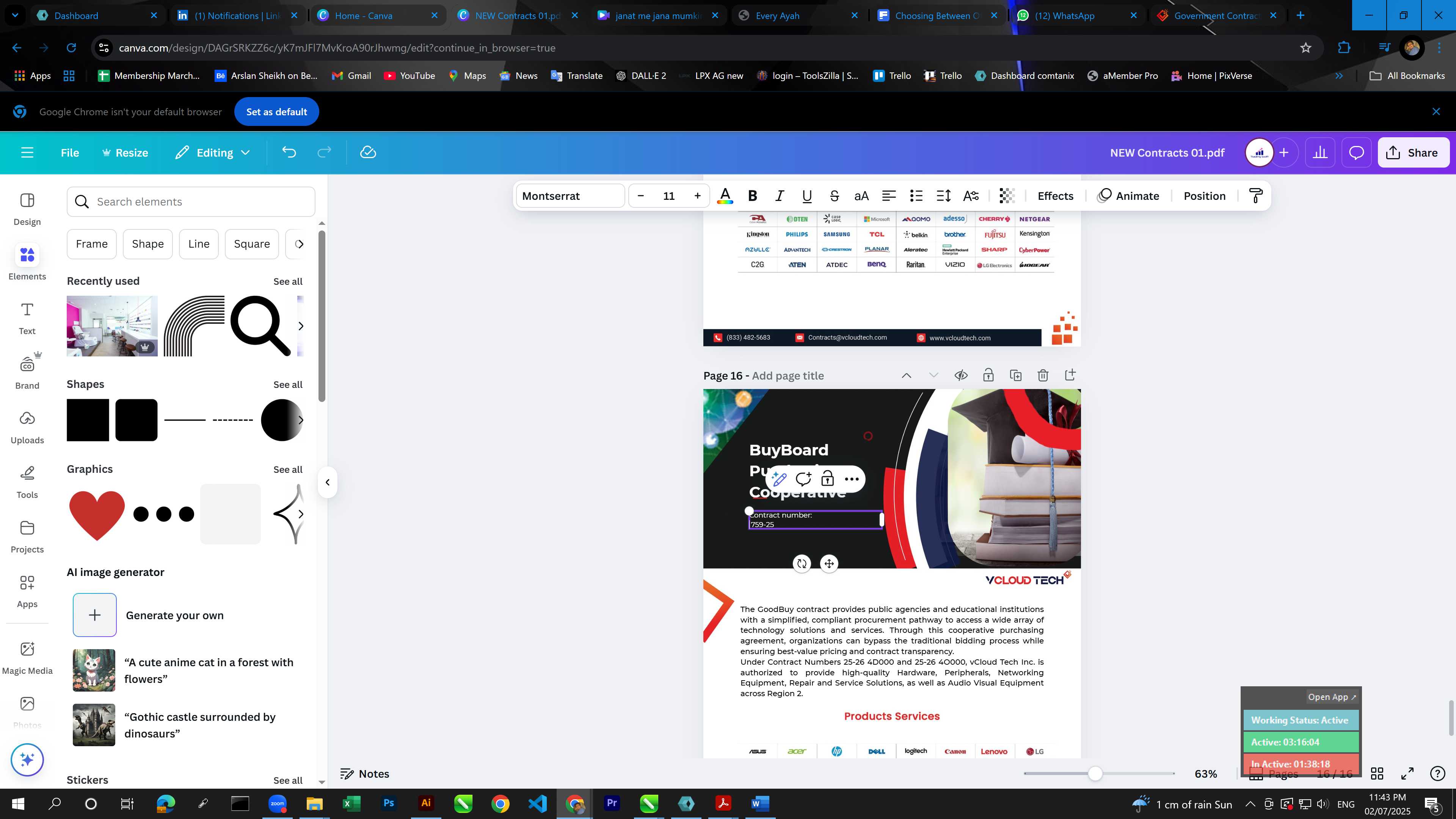1456x819 pixels.
Task: Select the Frame chip
Action: [x=91, y=244]
